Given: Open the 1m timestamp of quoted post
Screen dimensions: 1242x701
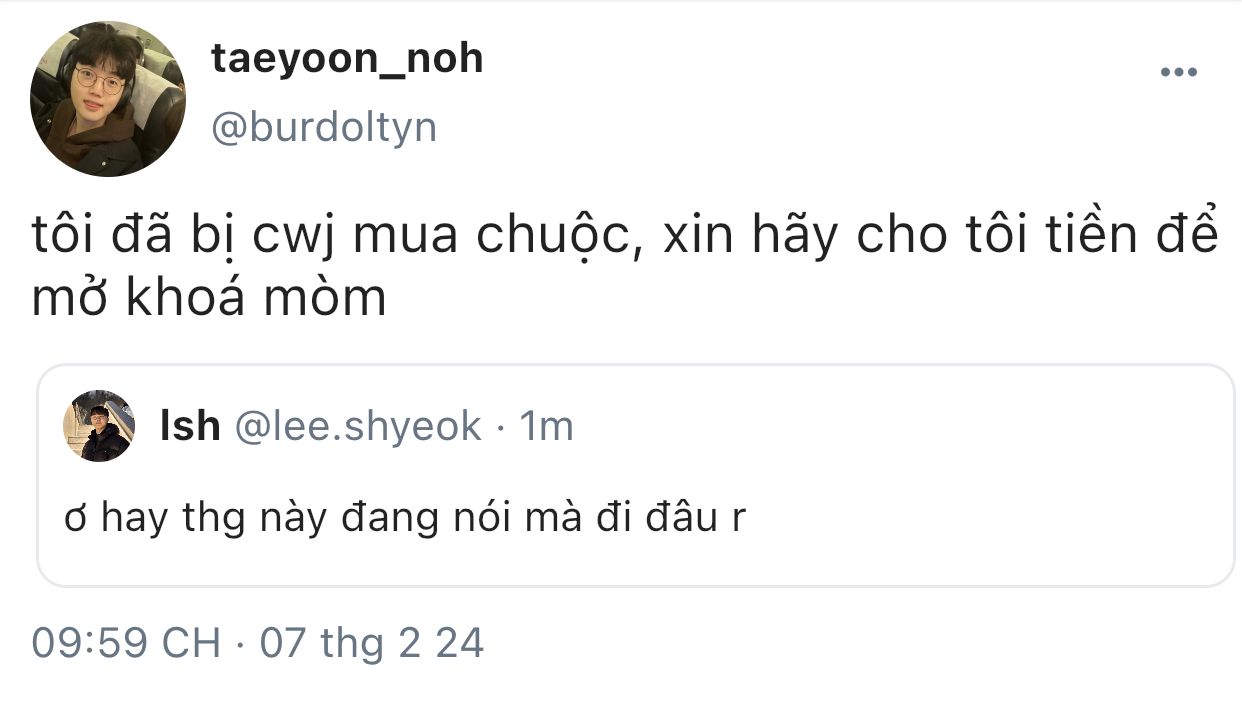Looking at the screenshot, I should click(548, 427).
